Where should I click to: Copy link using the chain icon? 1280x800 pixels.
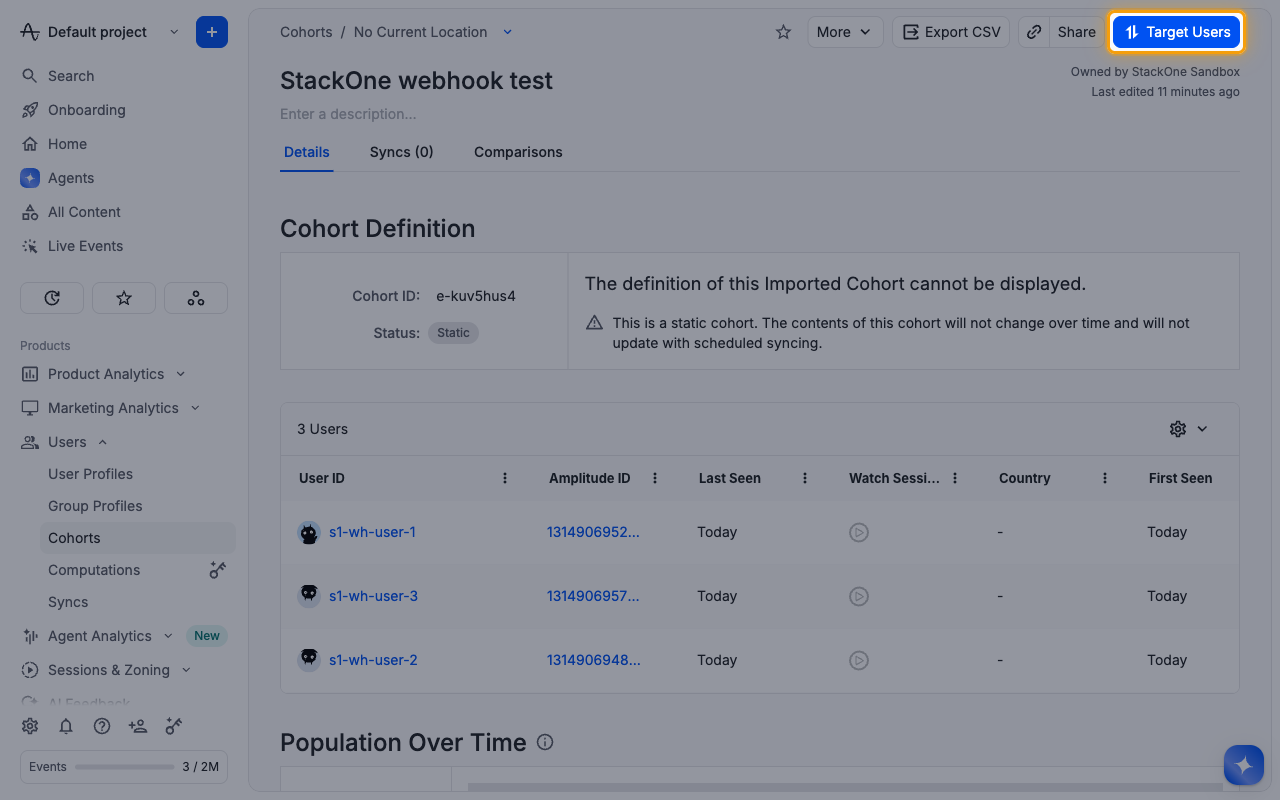coord(1034,32)
